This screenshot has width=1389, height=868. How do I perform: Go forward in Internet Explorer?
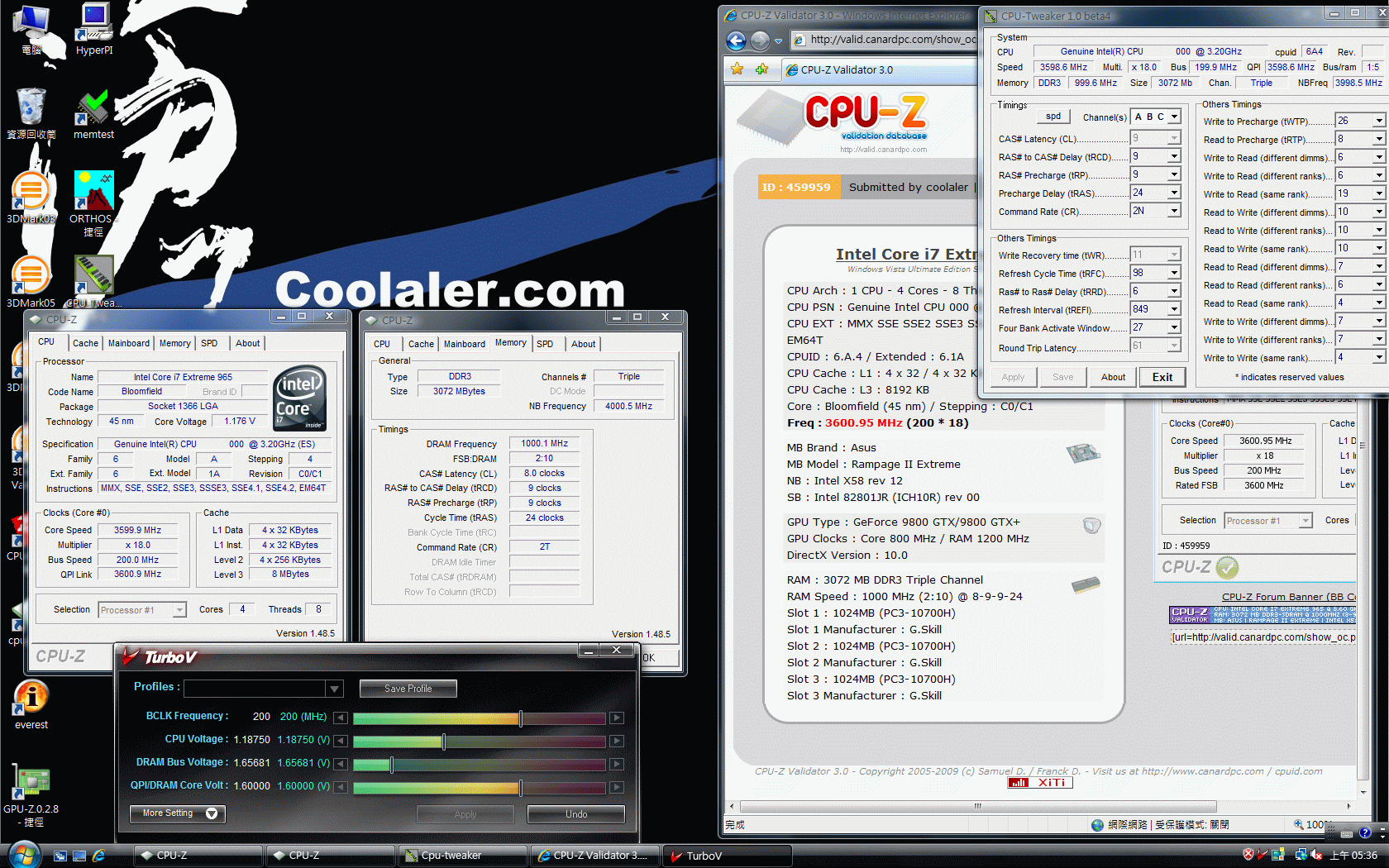pyautogui.click(x=760, y=40)
